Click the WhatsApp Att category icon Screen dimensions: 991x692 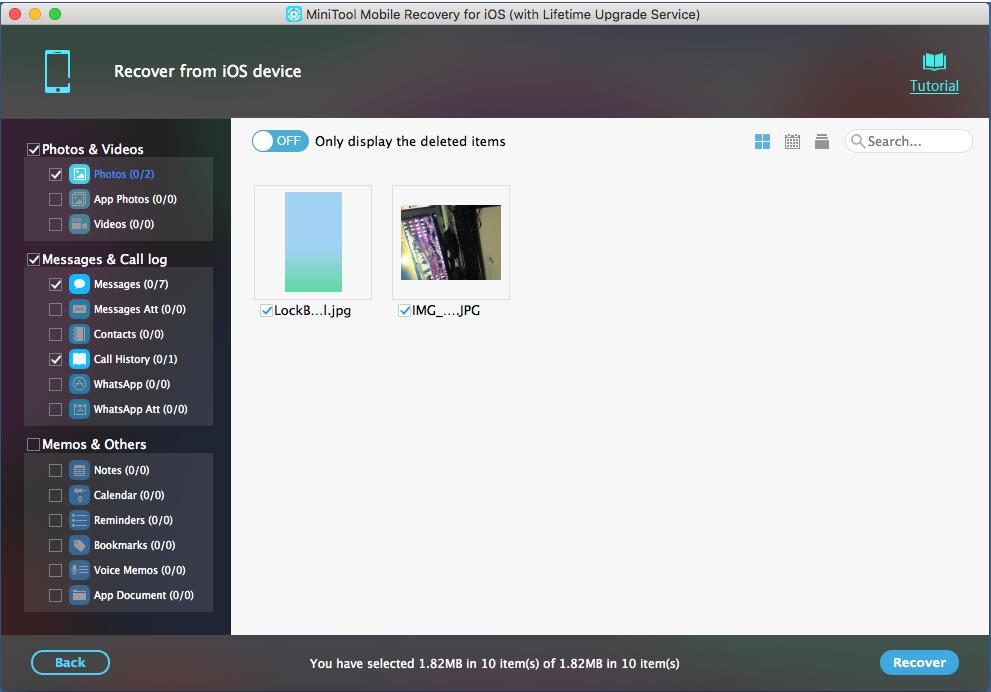(79, 409)
